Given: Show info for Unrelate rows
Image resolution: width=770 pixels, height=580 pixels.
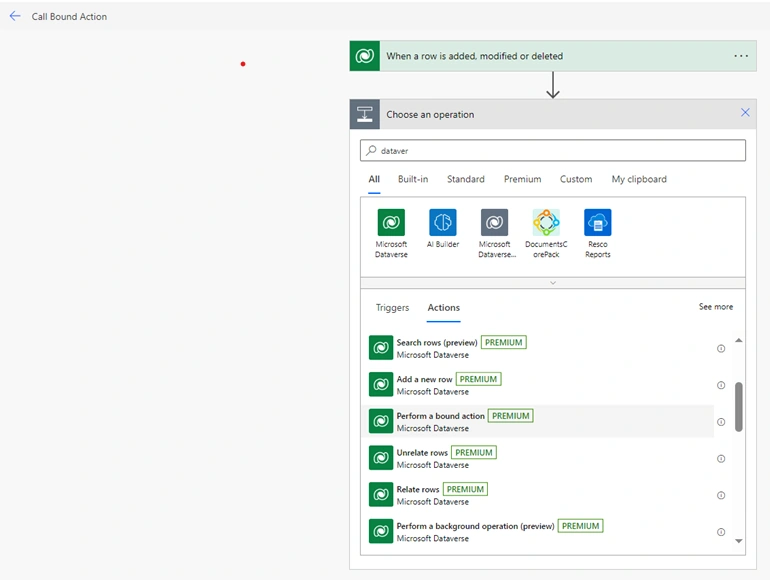Looking at the screenshot, I should (721, 459).
